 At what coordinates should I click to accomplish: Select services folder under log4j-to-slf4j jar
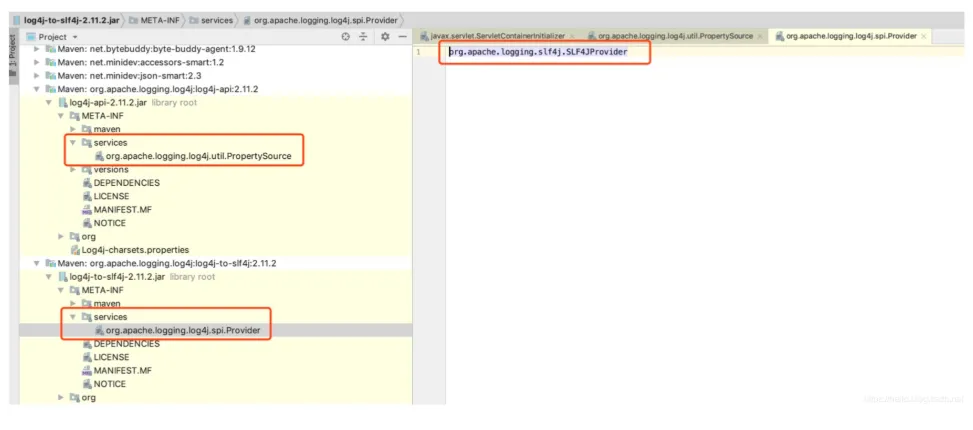[215, 317]
